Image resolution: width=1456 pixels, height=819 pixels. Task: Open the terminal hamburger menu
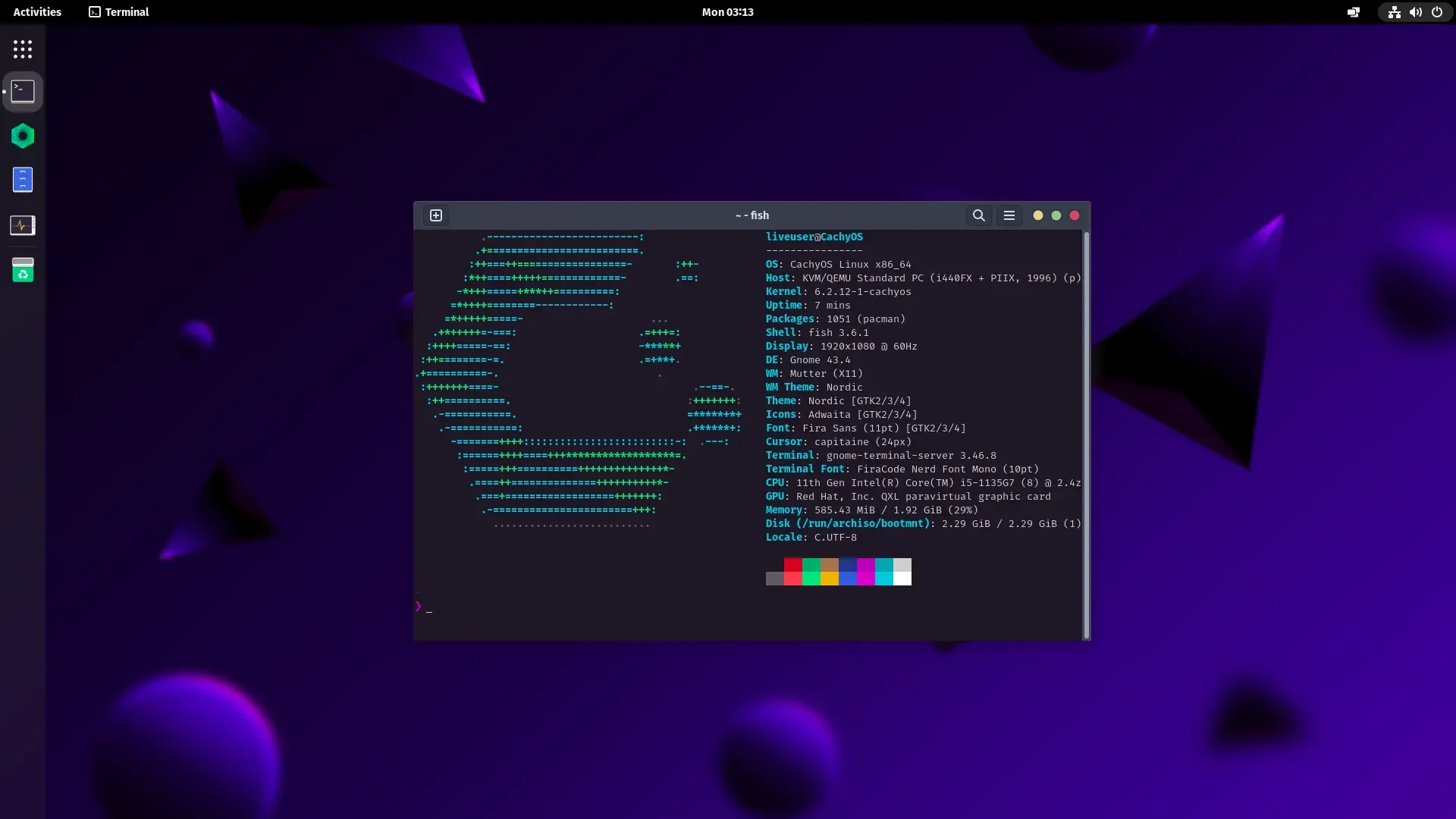click(1009, 215)
